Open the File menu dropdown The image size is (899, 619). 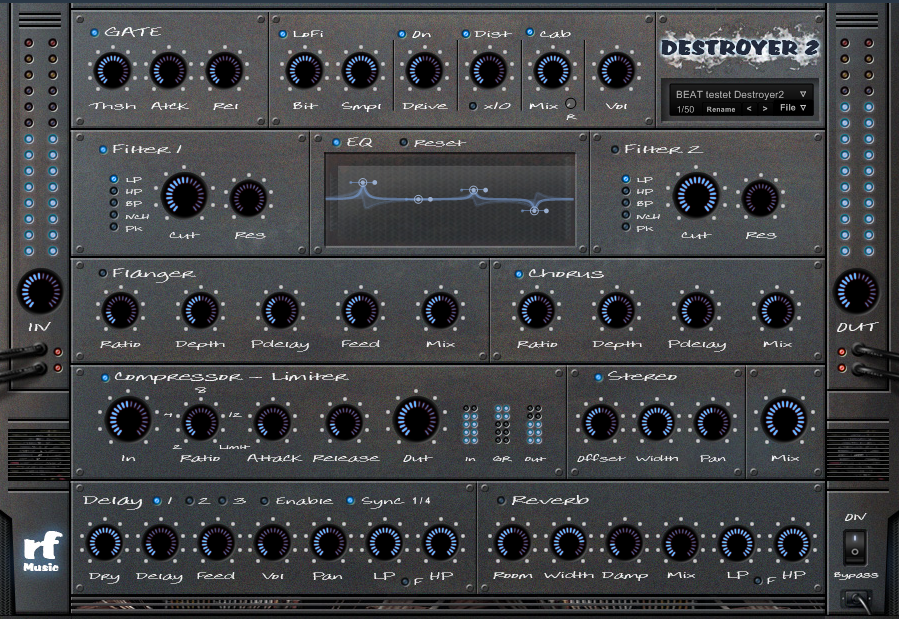[x=793, y=108]
